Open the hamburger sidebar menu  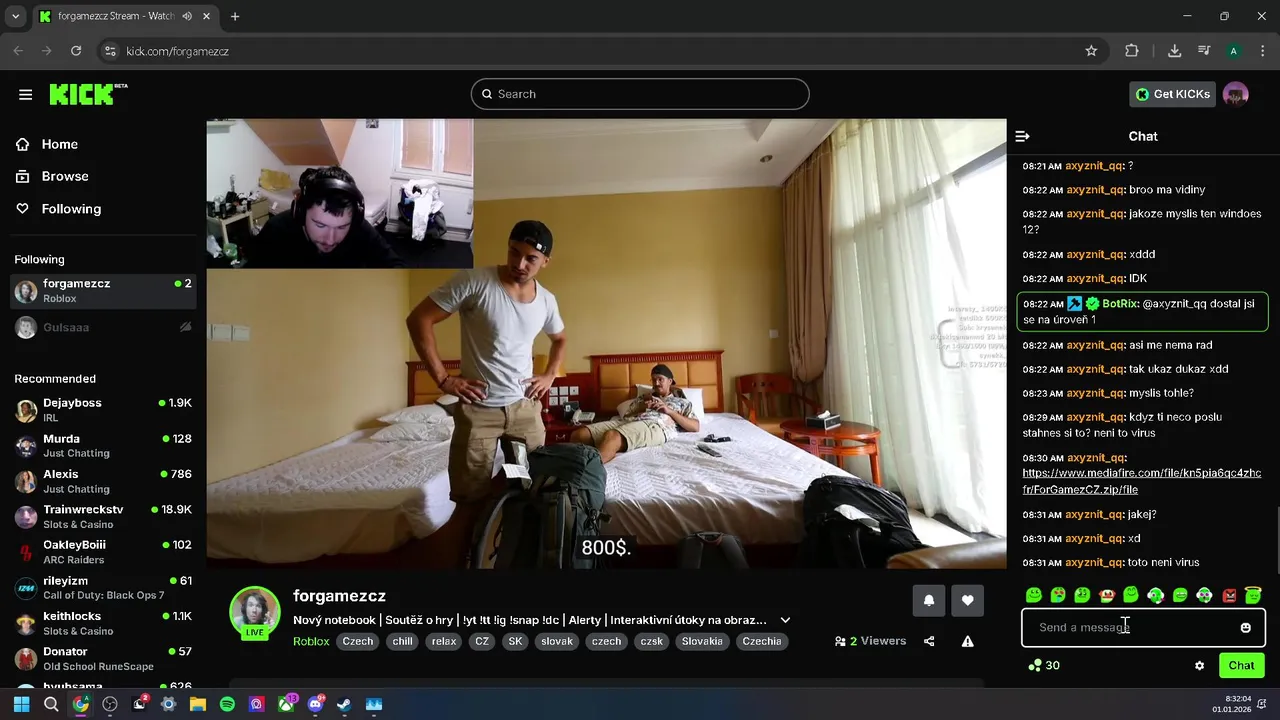click(25, 94)
